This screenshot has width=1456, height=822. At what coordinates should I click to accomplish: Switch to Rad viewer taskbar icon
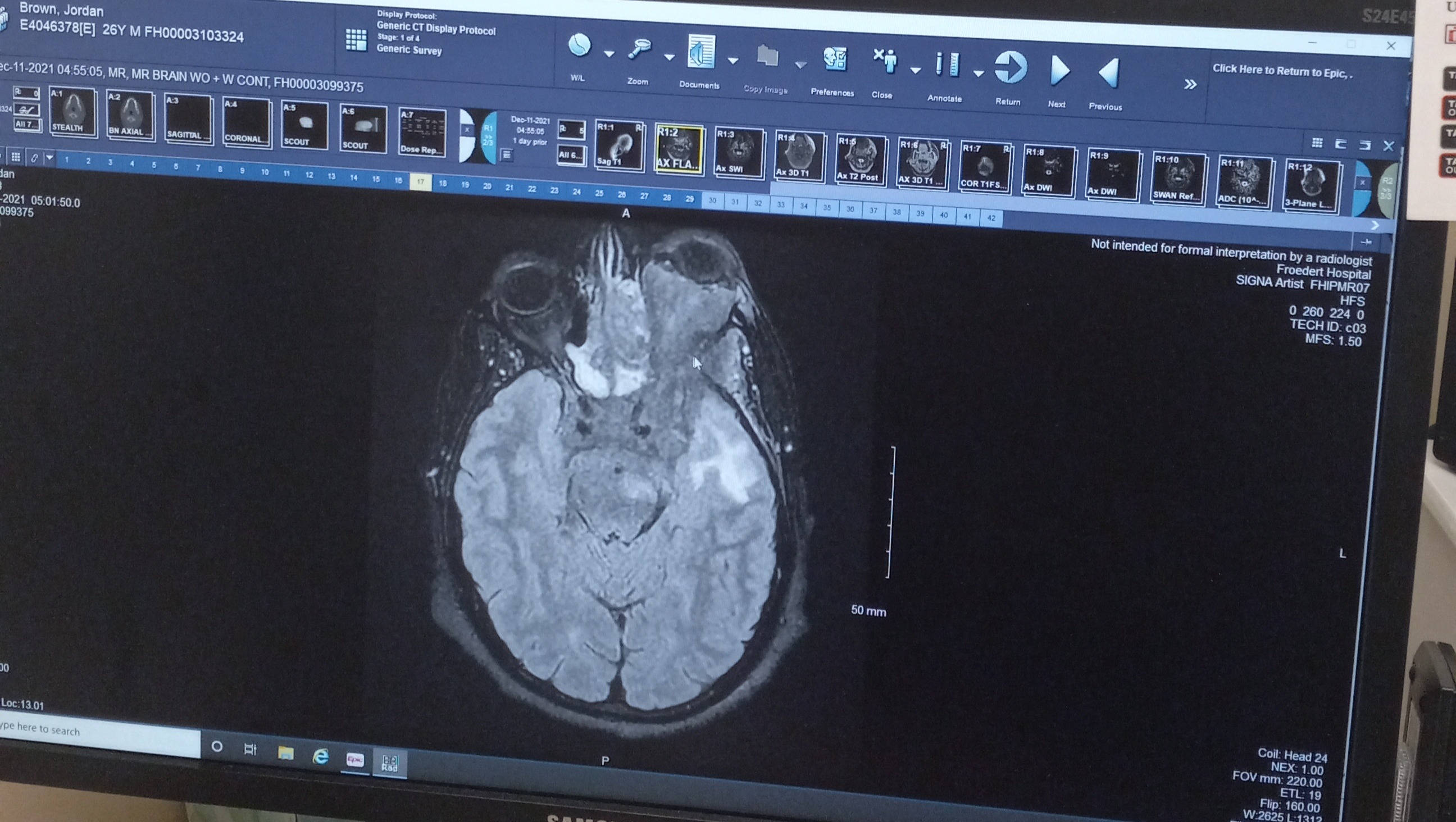coord(389,764)
